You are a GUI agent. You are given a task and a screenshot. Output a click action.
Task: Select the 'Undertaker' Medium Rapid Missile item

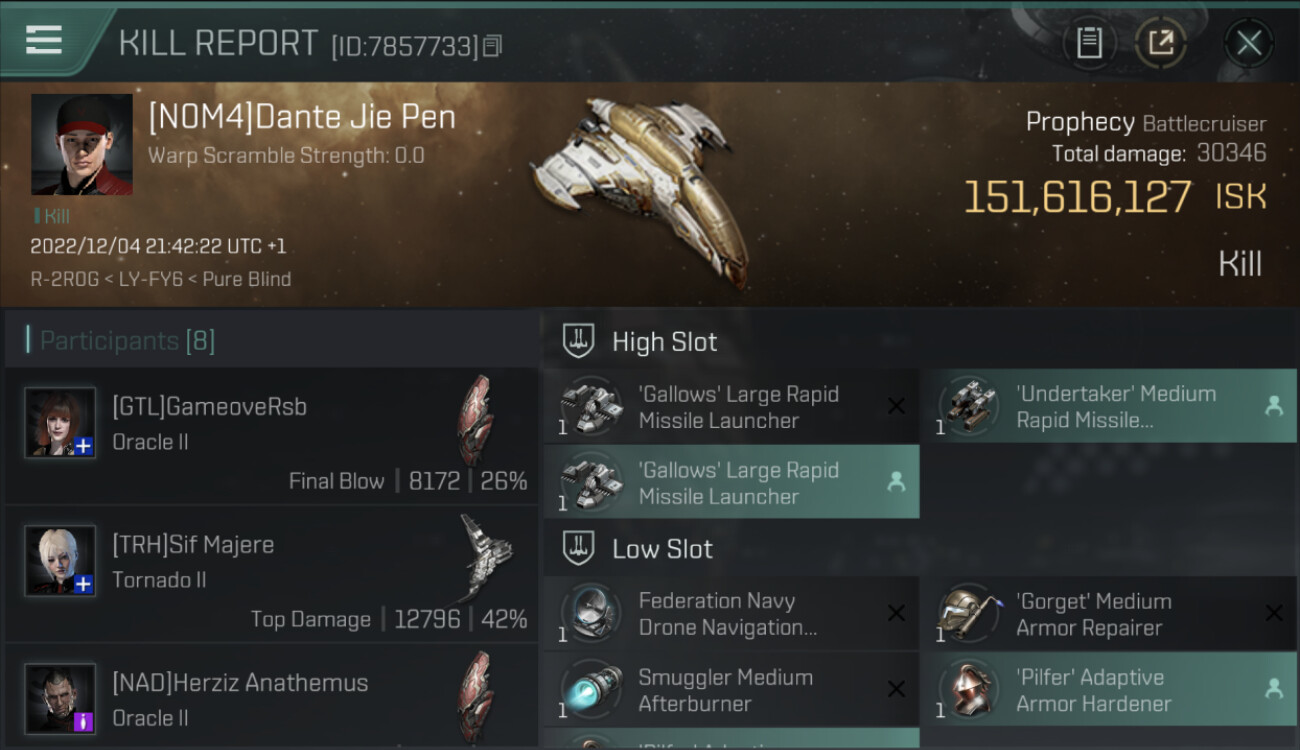click(1108, 406)
